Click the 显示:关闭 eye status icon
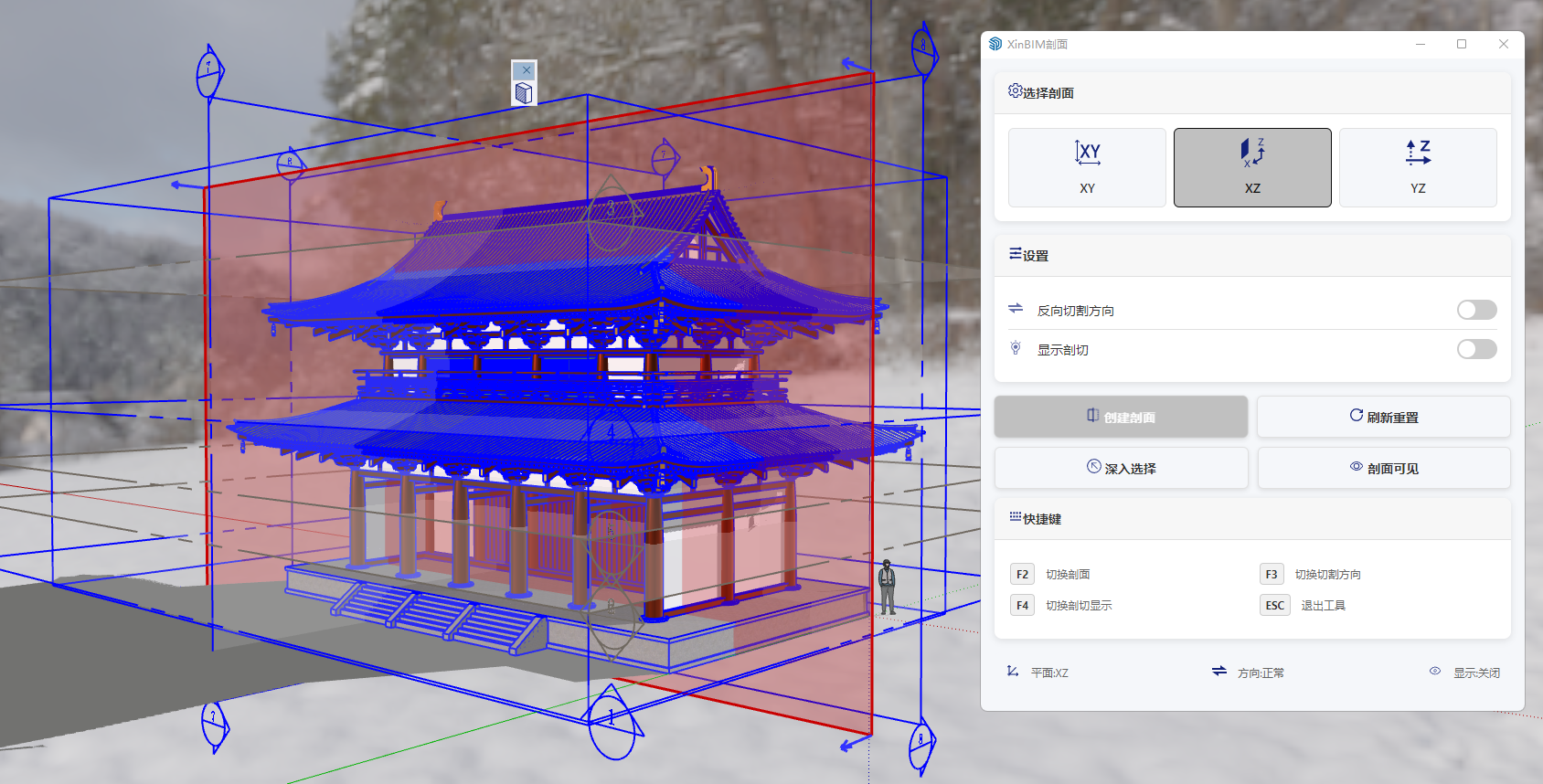This screenshot has height=784, width=1543. (1435, 672)
